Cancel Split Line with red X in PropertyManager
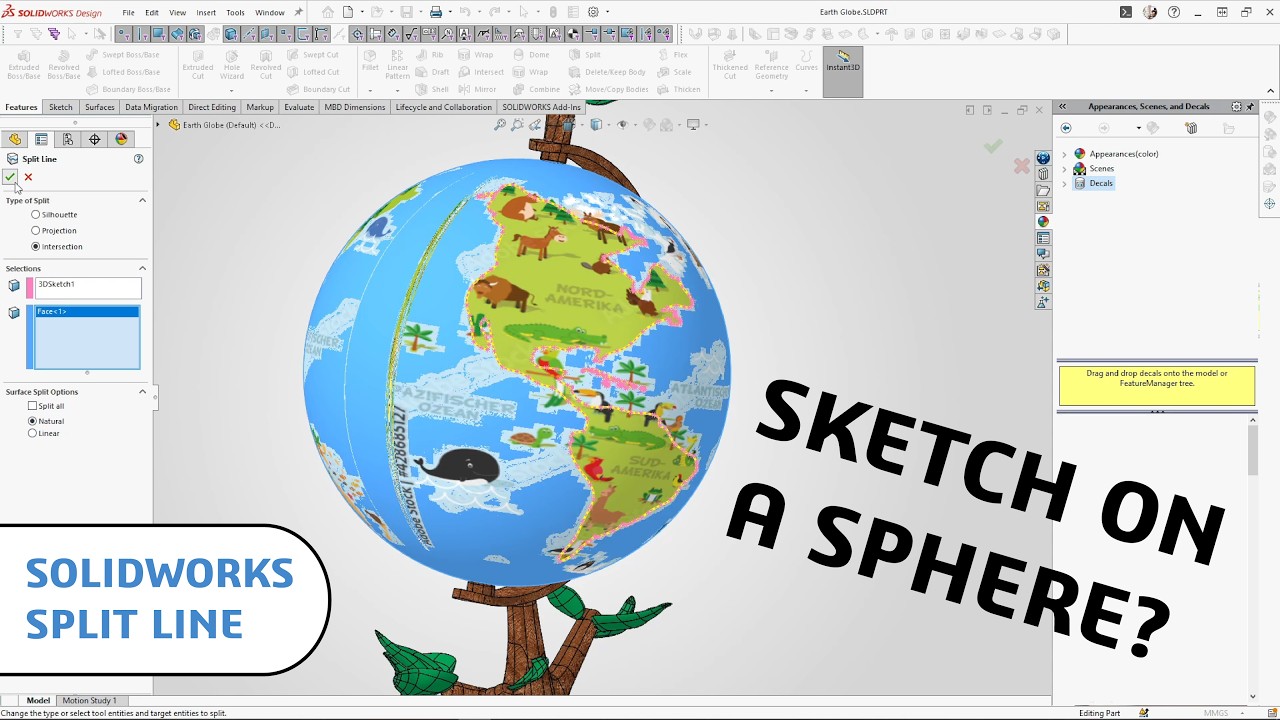 point(28,177)
